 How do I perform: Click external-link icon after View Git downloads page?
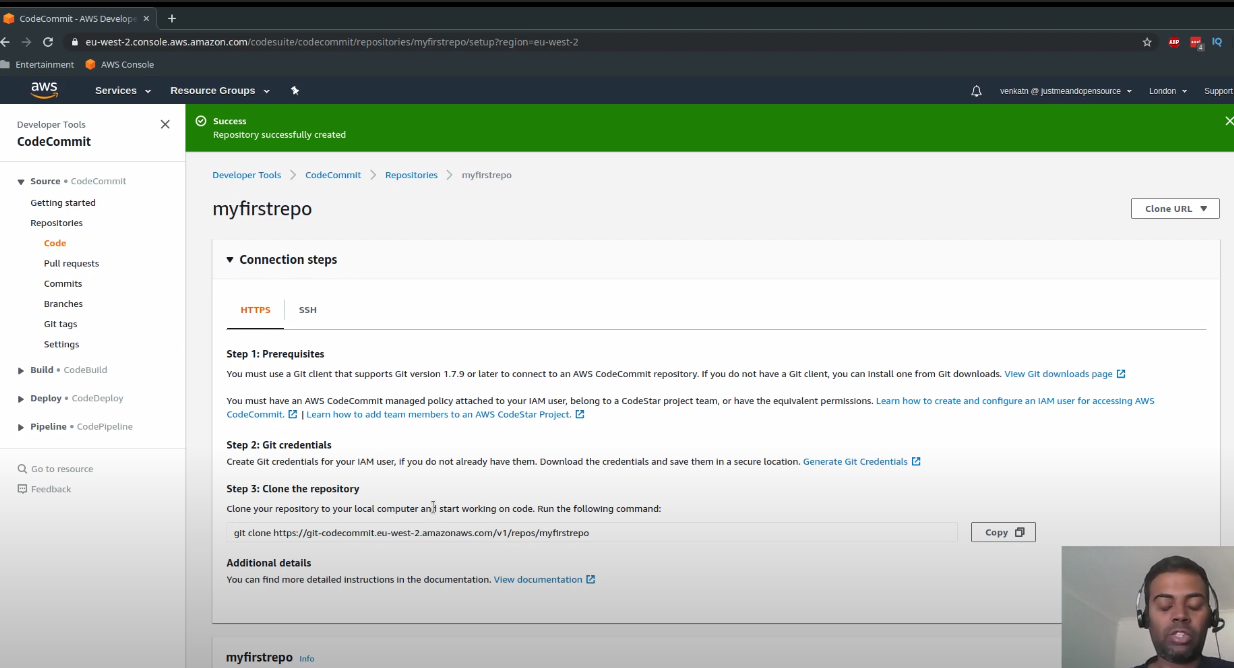point(1121,374)
